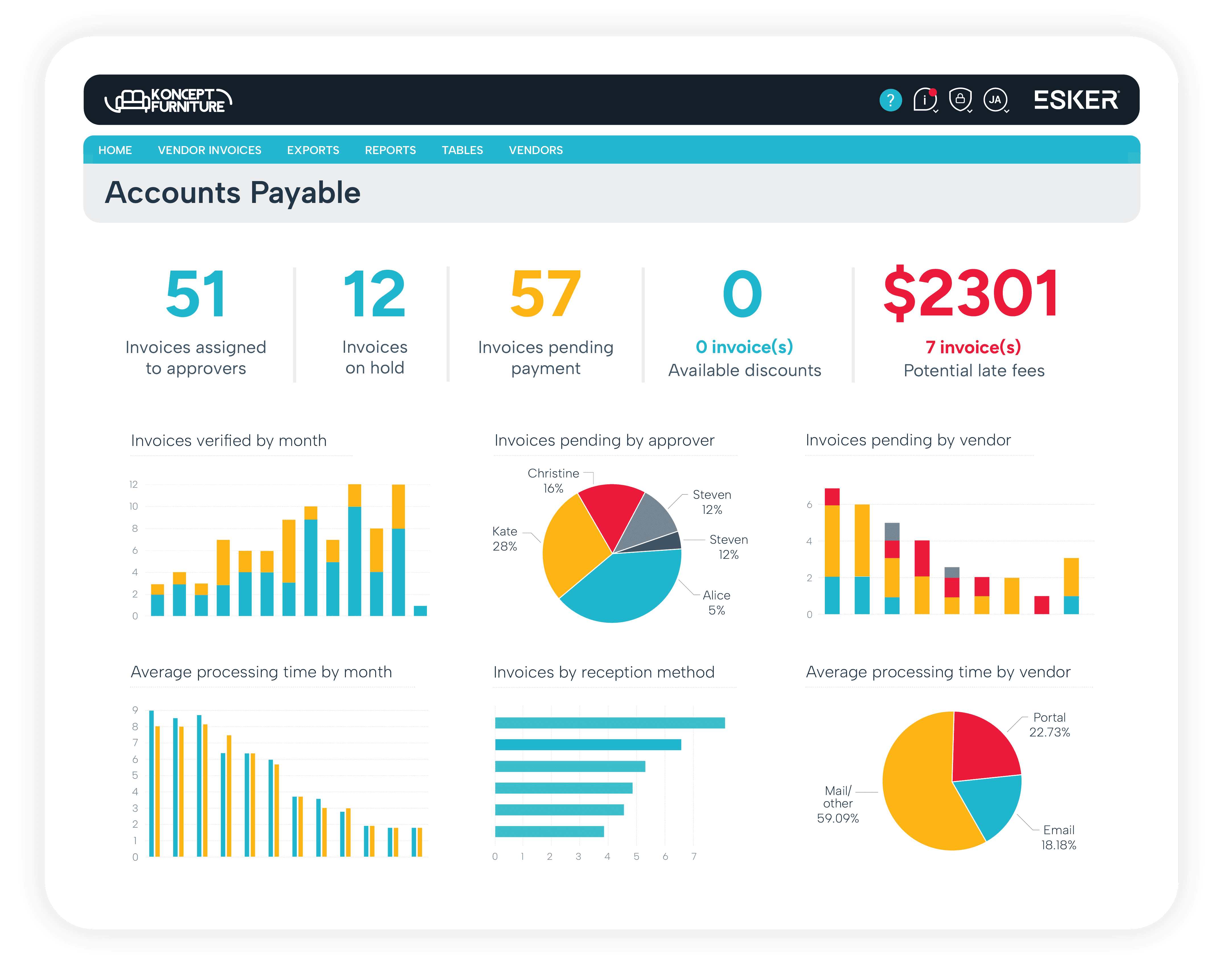This screenshot has height=980, width=1231.
Task: Click the 0 invoice(s) discounts link
Action: click(x=744, y=347)
